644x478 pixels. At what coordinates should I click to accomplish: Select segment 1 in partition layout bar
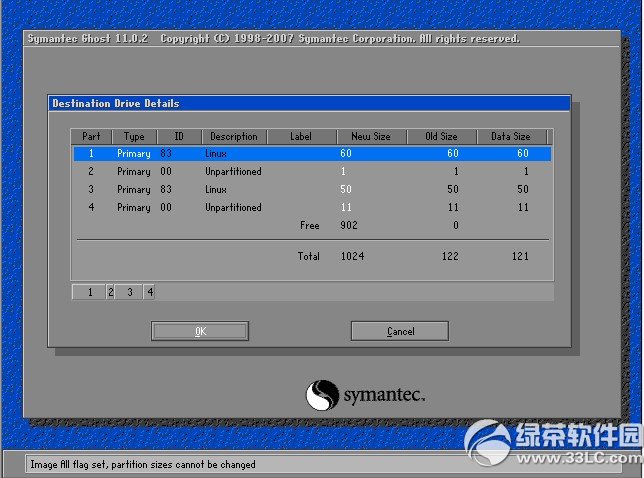tap(89, 292)
